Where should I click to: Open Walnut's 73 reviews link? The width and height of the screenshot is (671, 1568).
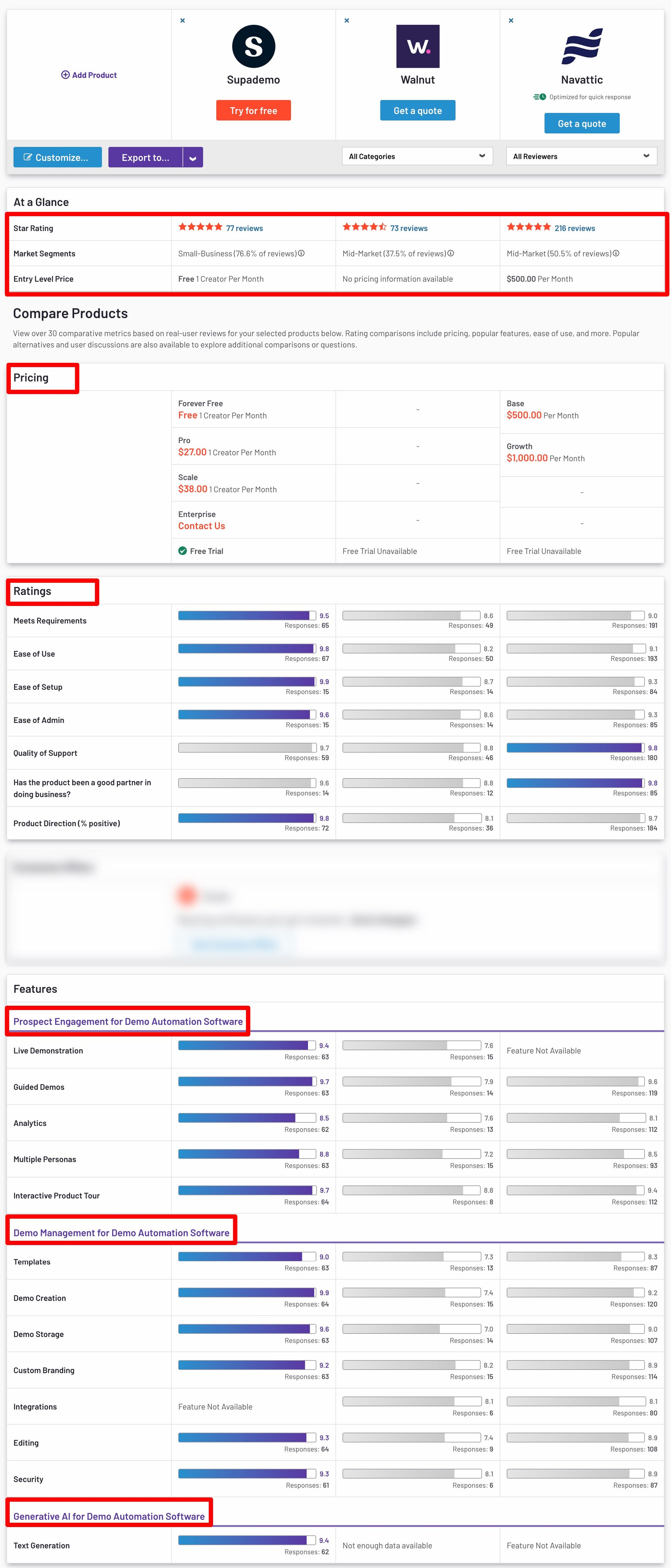[x=409, y=228]
